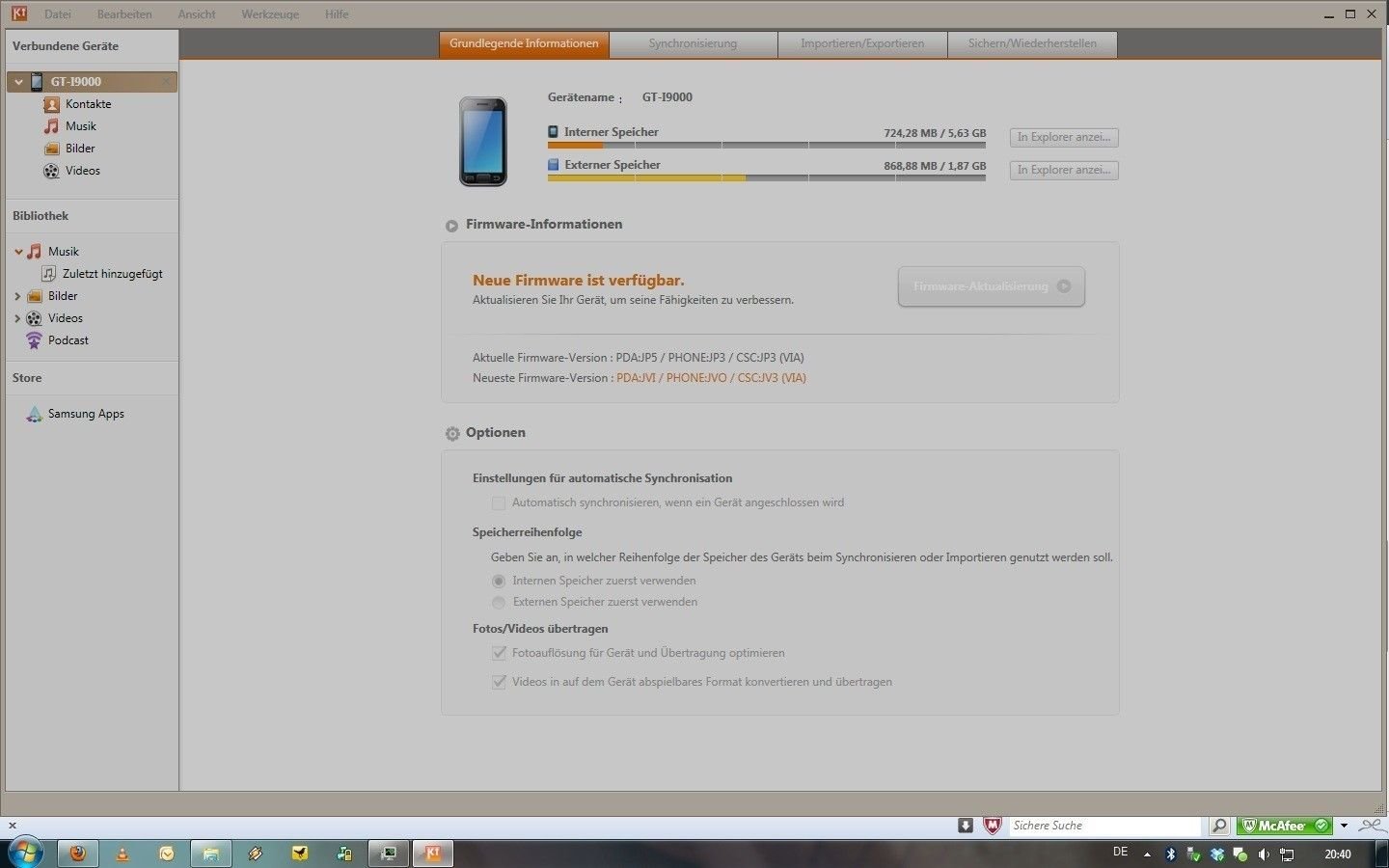Switch to the Synchronisierung tab
Image resolution: width=1389 pixels, height=868 pixels.
[x=693, y=44]
